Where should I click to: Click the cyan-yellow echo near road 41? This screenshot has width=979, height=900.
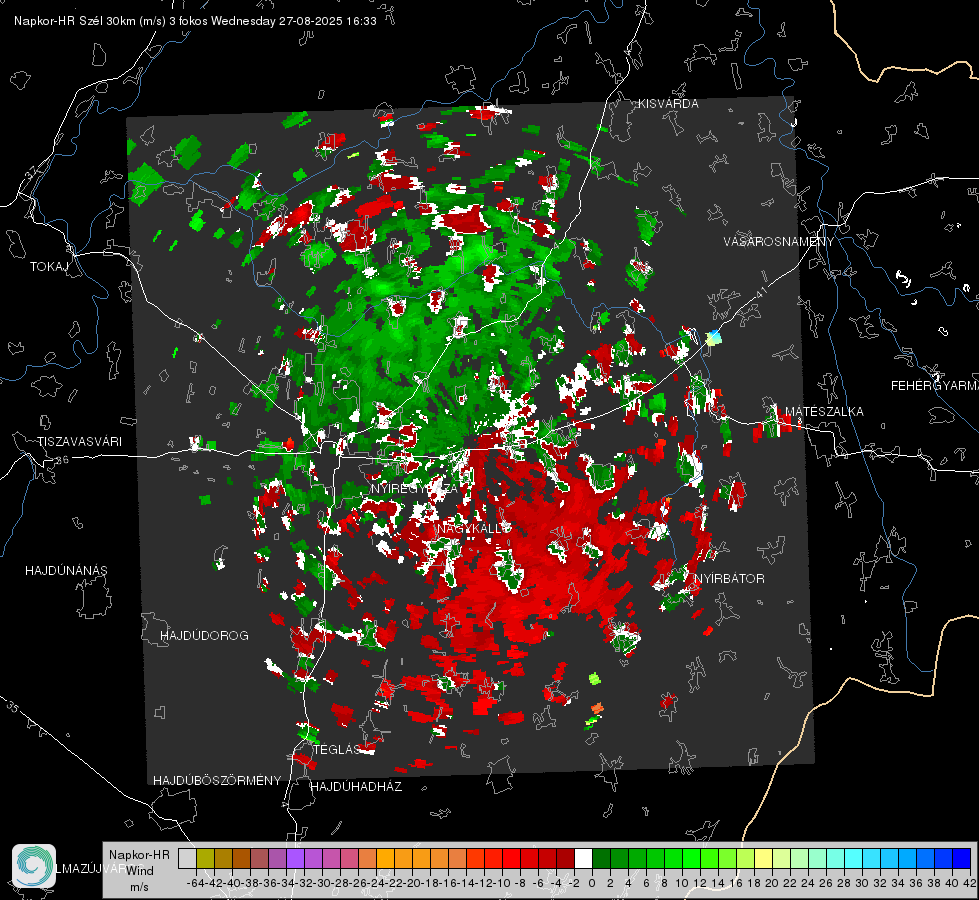(x=714, y=338)
